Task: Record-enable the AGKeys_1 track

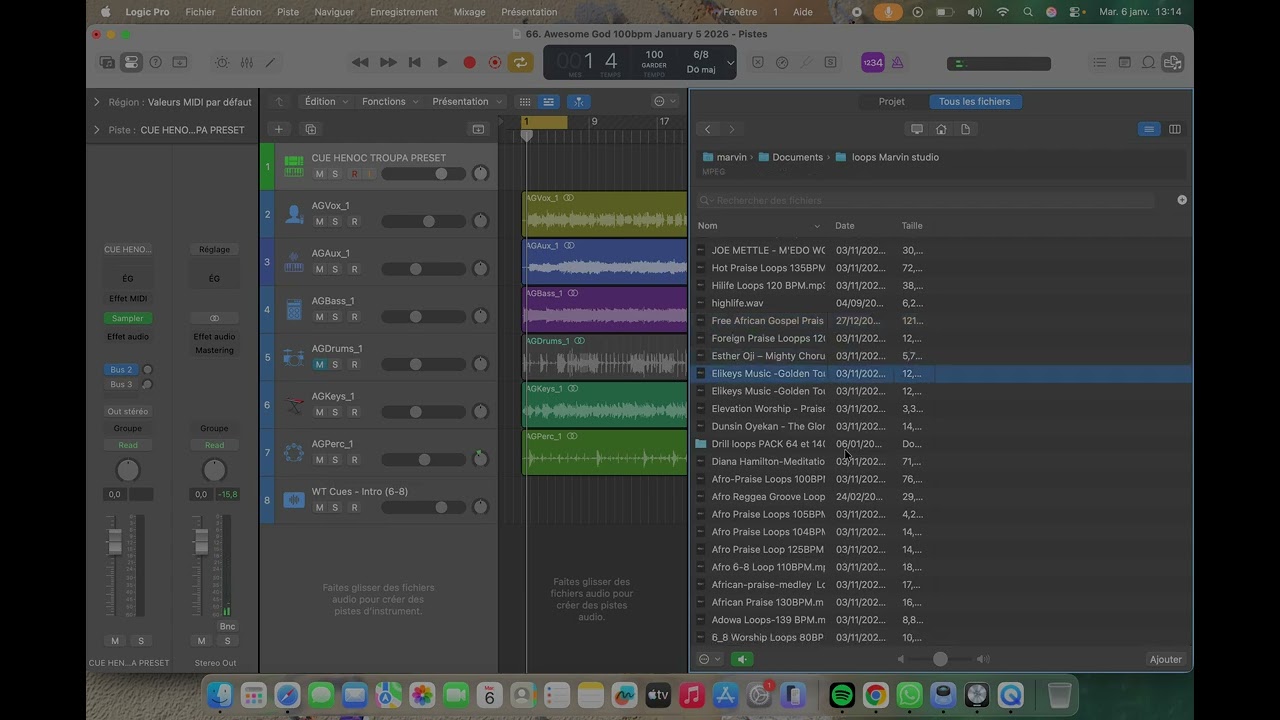Action: pos(354,412)
